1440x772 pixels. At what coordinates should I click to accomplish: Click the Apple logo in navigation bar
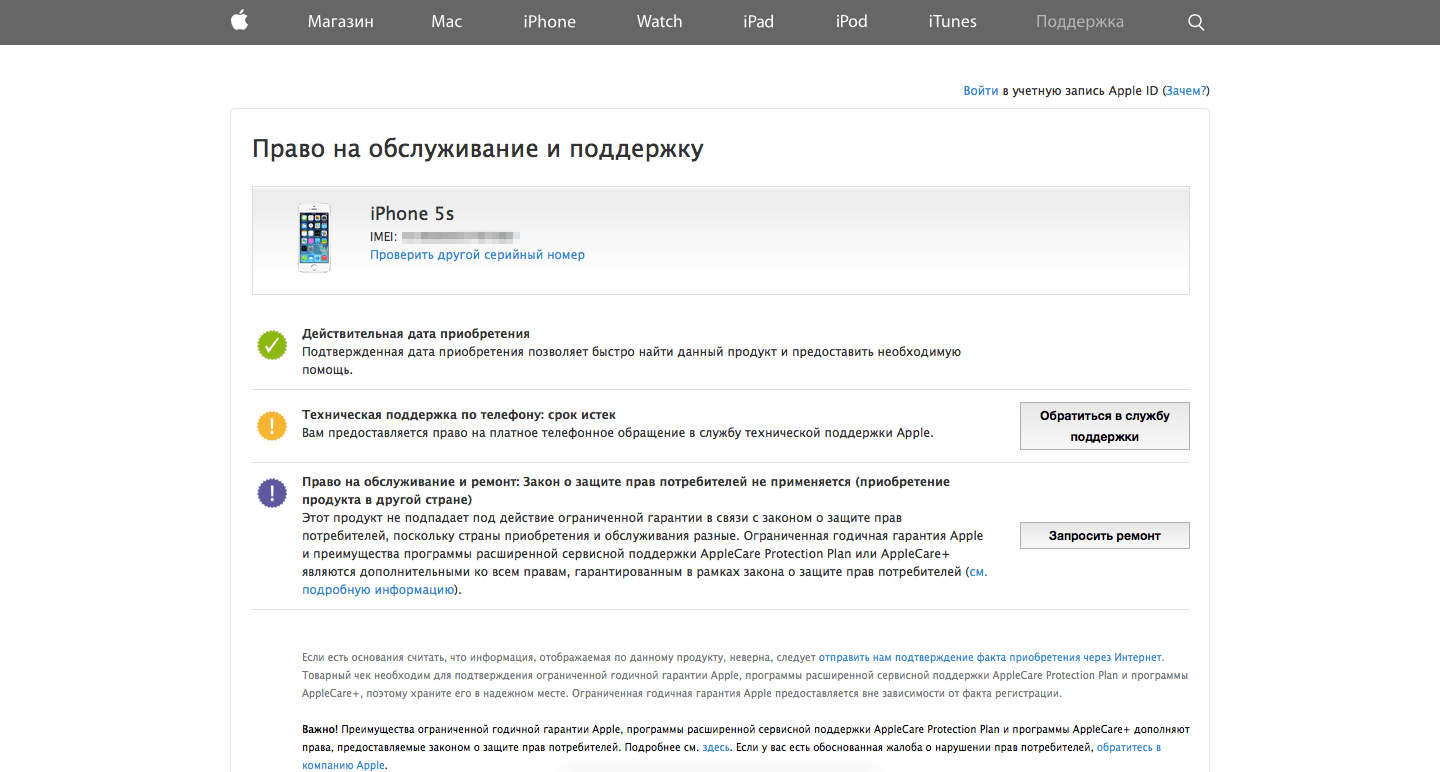coord(239,21)
